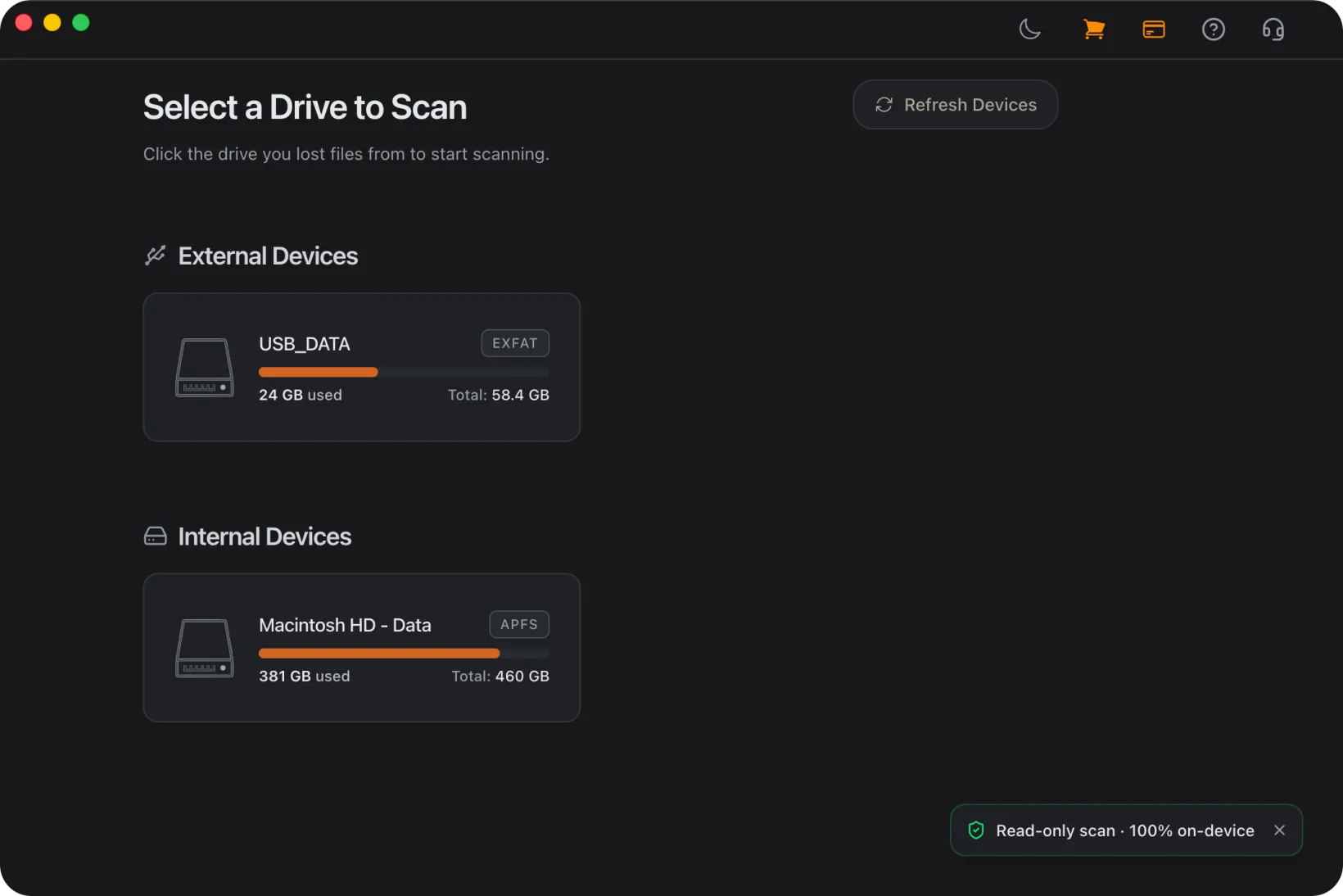The height and width of the screenshot is (896, 1343).
Task: Click the 'Read-only scan · 100% on-device' text
Action: [x=1125, y=830]
